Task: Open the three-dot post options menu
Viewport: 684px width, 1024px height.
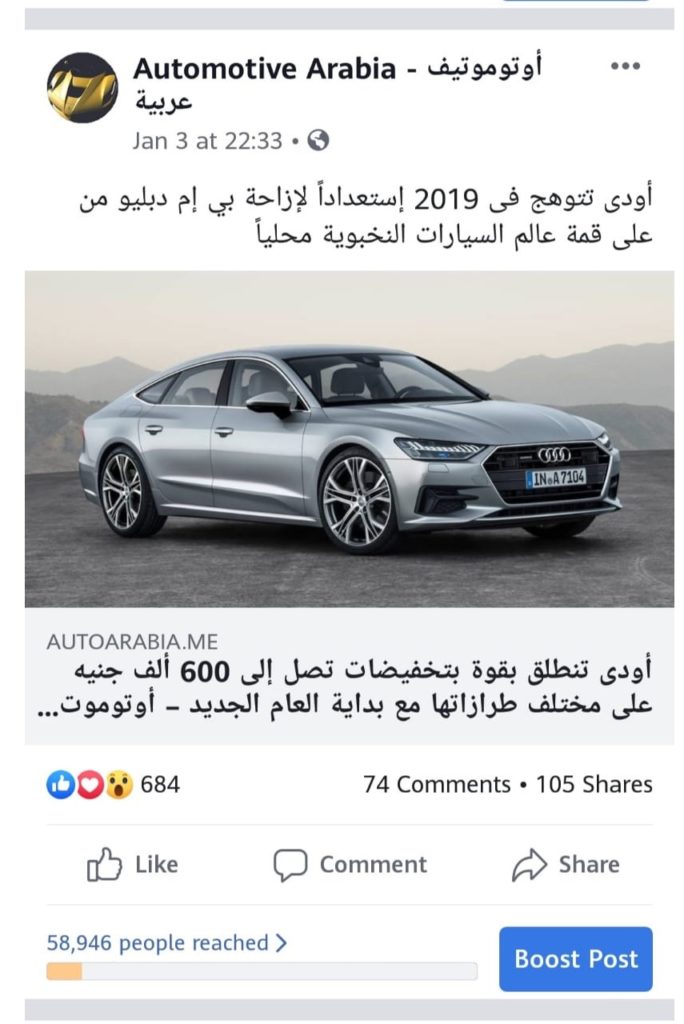Action: click(x=625, y=66)
